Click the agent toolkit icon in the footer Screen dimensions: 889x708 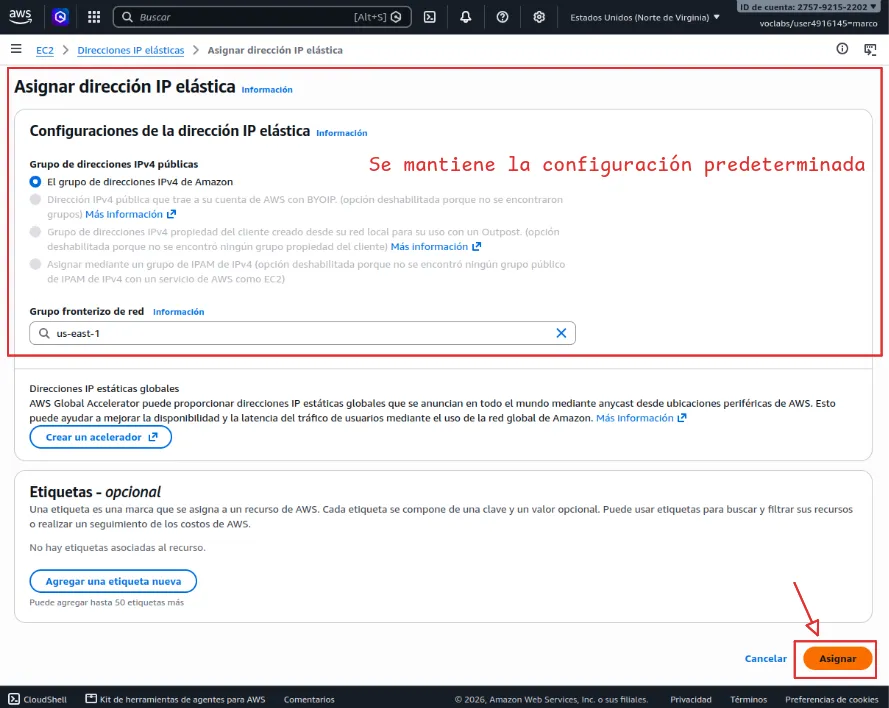(91, 698)
